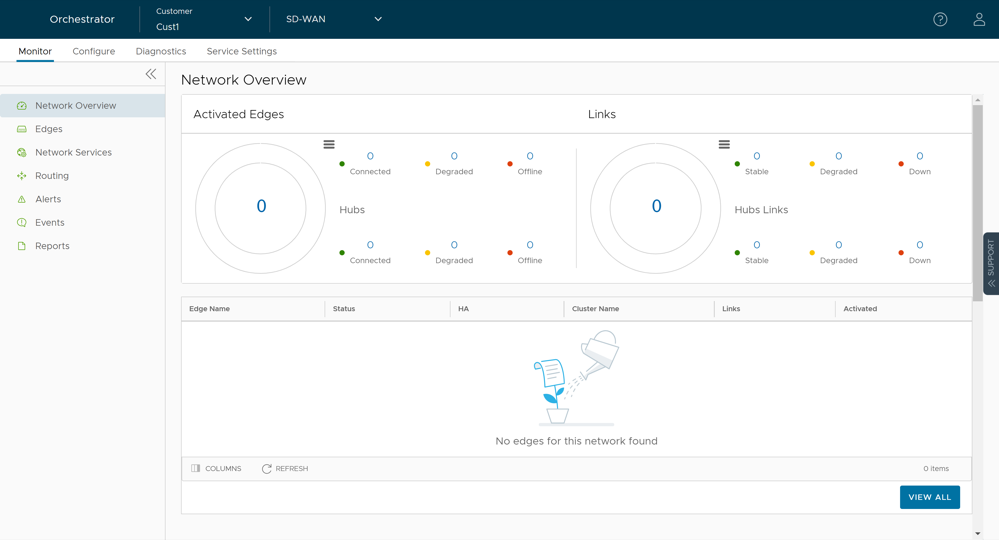Collapse the sidebar with double-chevron icon
Screen dimensions: 999x540
click(x=151, y=74)
